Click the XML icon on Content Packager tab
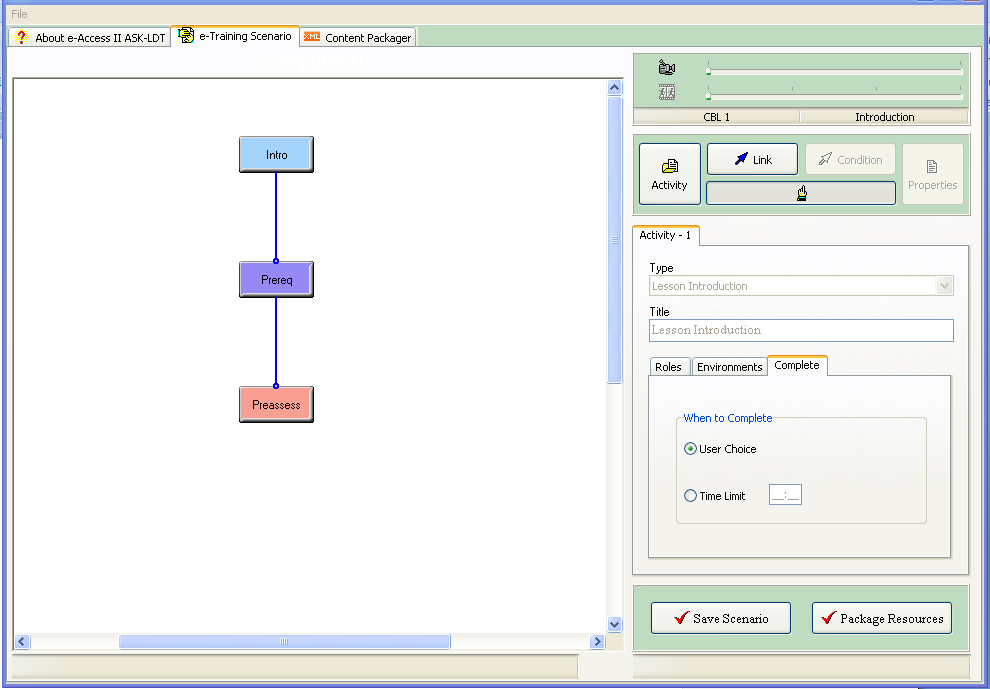This screenshot has width=990, height=689. (x=311, y=37)
